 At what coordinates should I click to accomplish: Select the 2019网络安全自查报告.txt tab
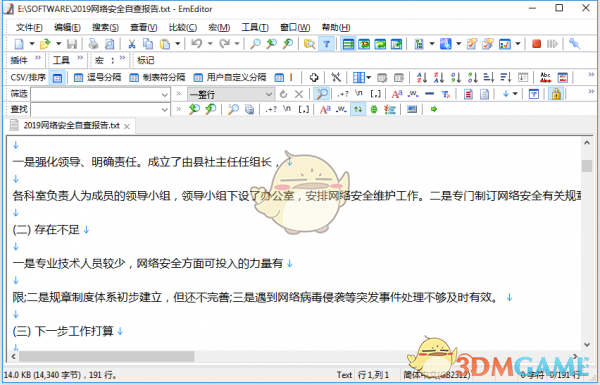(x=71, y=126)
